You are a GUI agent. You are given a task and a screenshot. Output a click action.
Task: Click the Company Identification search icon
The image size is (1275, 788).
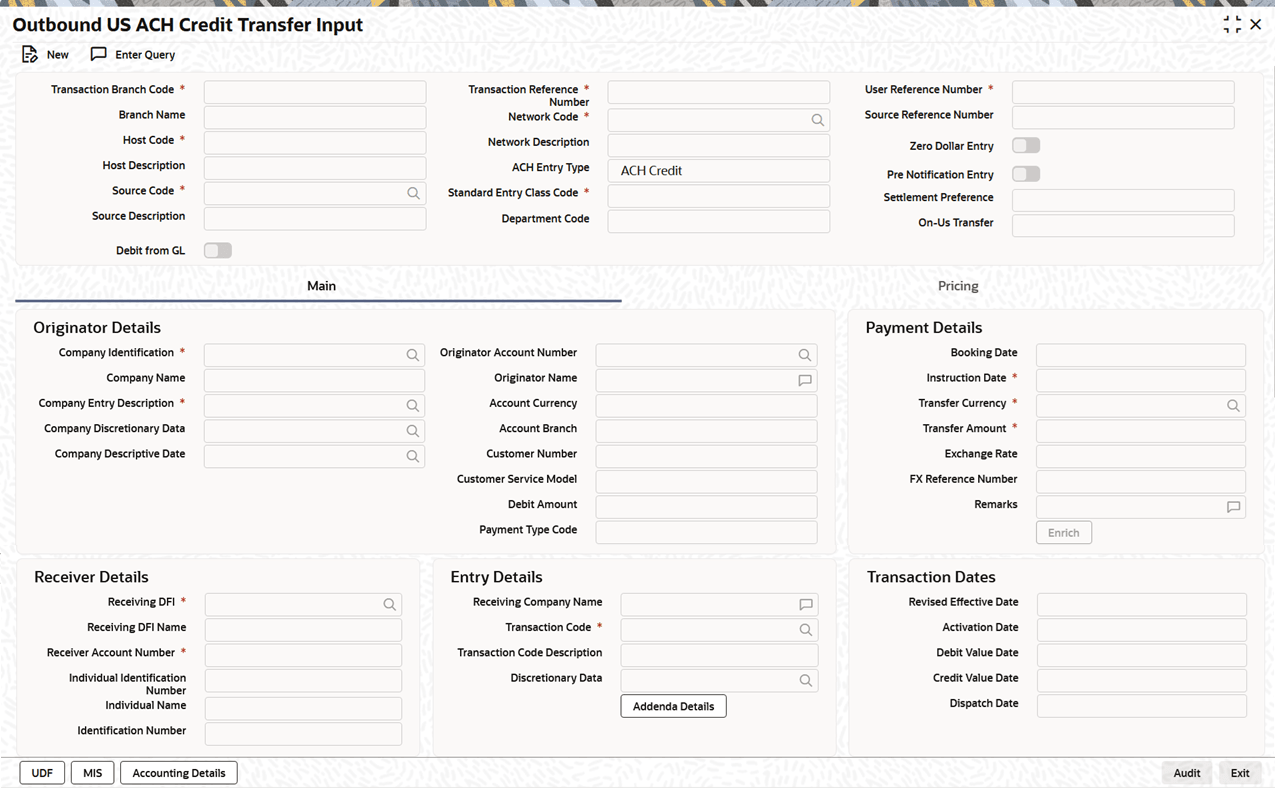[x=412, y=355]
